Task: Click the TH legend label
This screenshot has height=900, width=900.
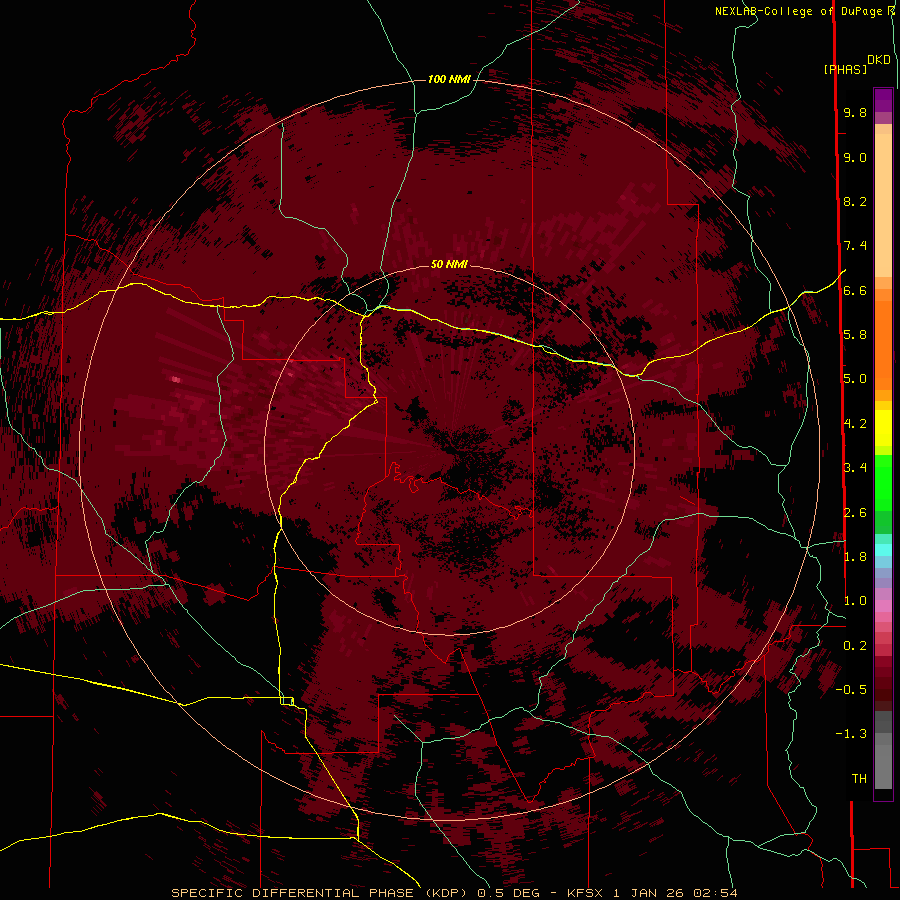Action: click(859, 779)
